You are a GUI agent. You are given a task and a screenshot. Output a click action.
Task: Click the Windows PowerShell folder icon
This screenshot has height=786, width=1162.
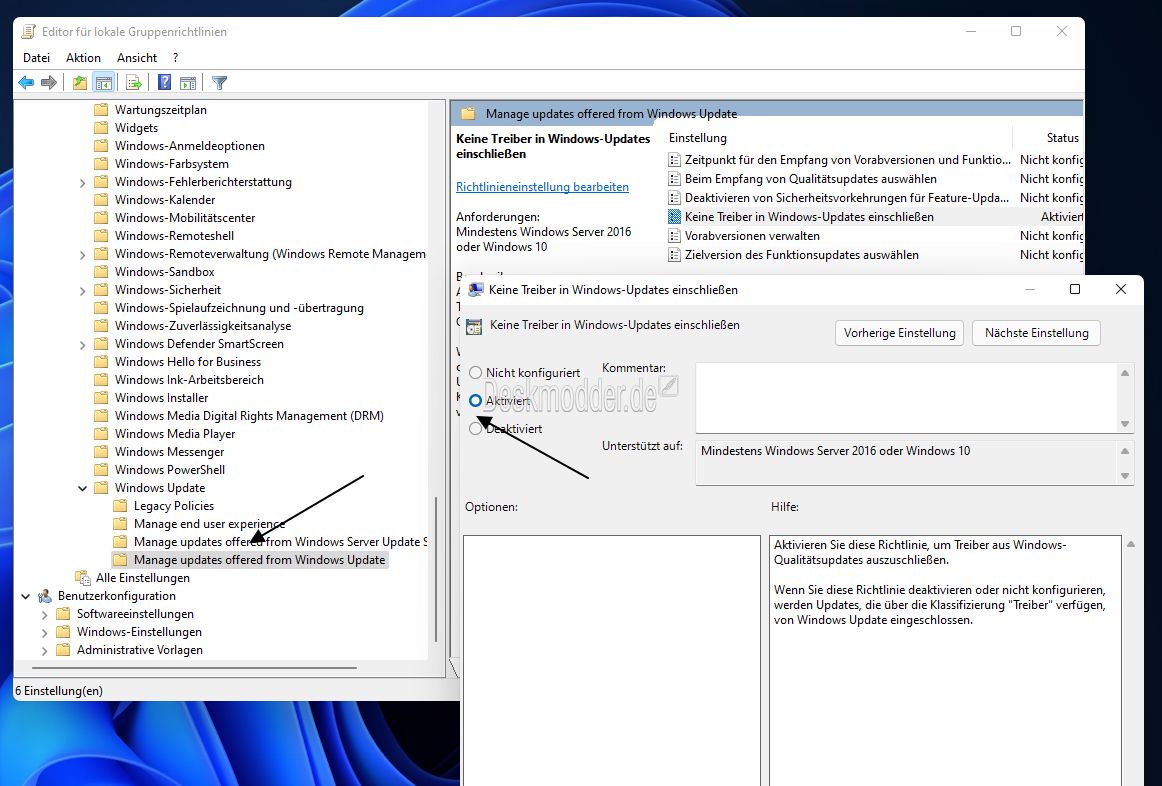[x=101, y=470]
